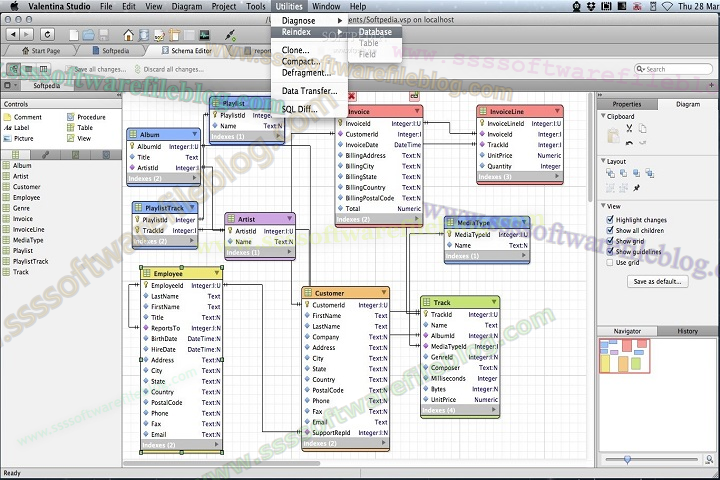Open the Customer table header dropdown arrow
Screen dimensions: 720x480
point(383,293)
